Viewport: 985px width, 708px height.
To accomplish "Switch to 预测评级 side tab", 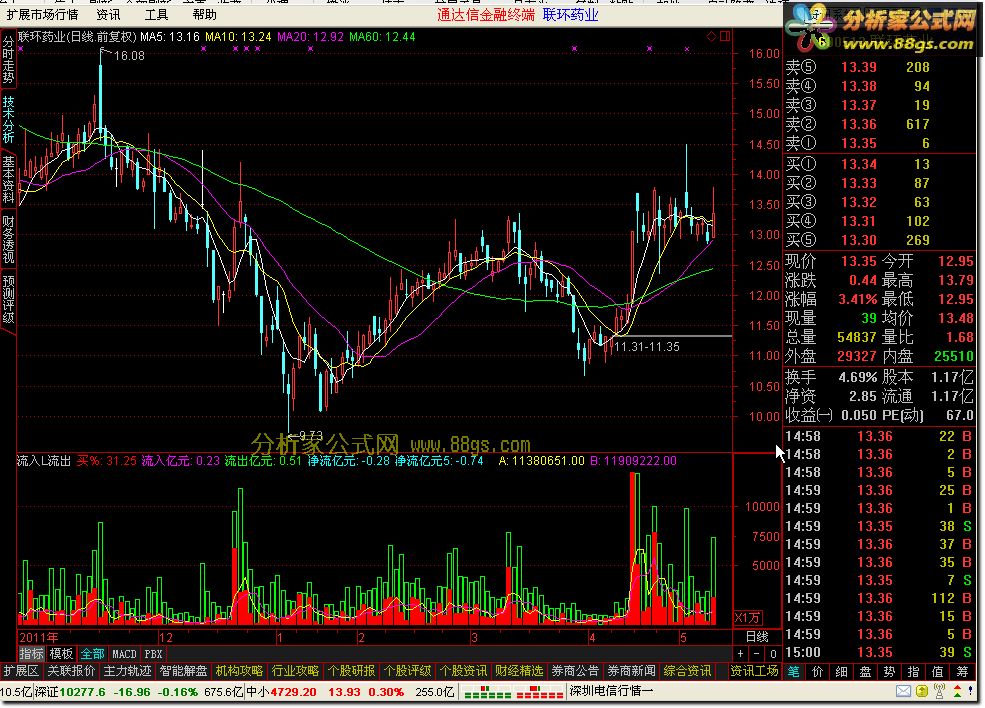I will pos(8,298).
